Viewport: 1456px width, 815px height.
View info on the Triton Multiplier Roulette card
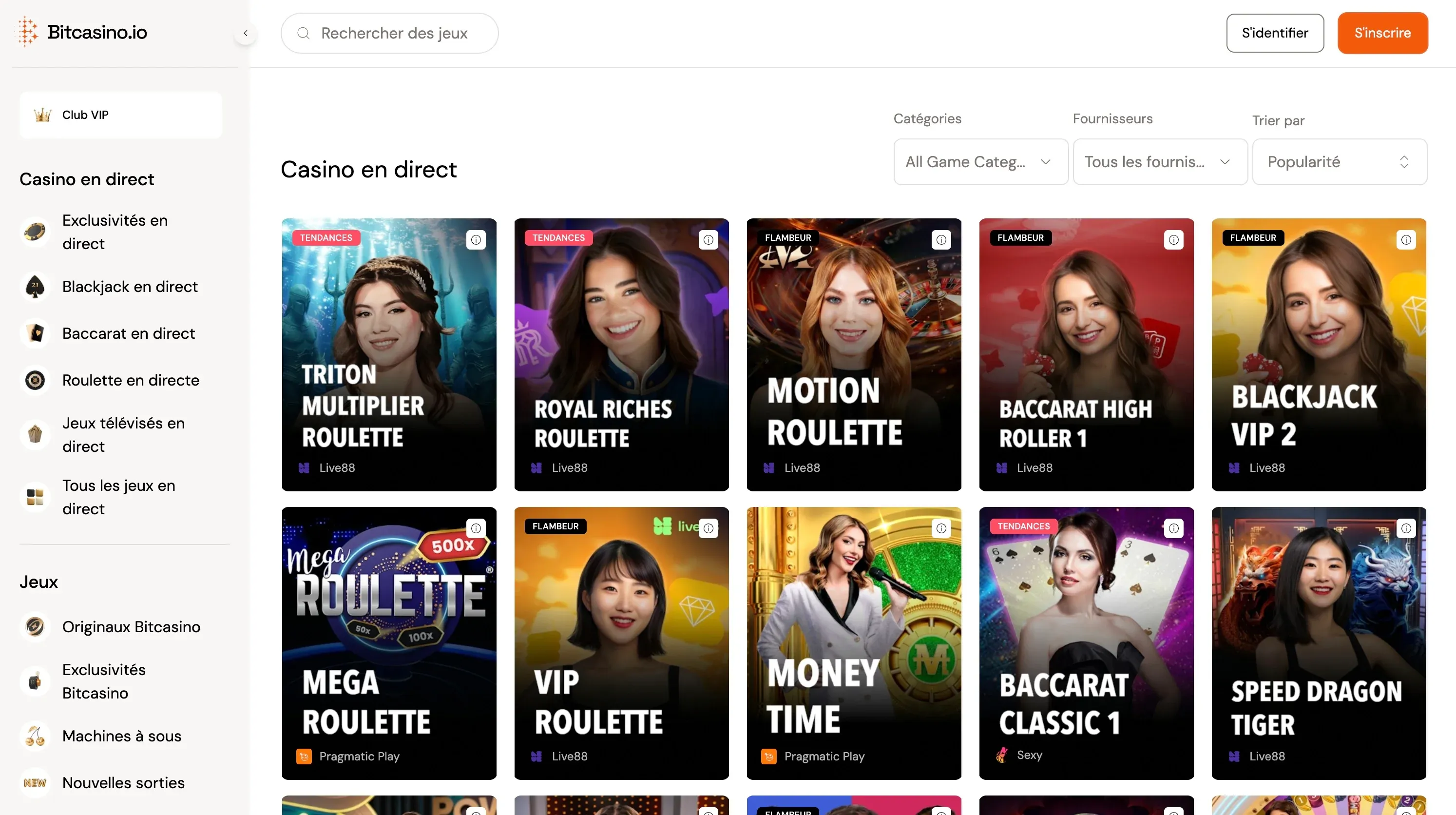476,239
